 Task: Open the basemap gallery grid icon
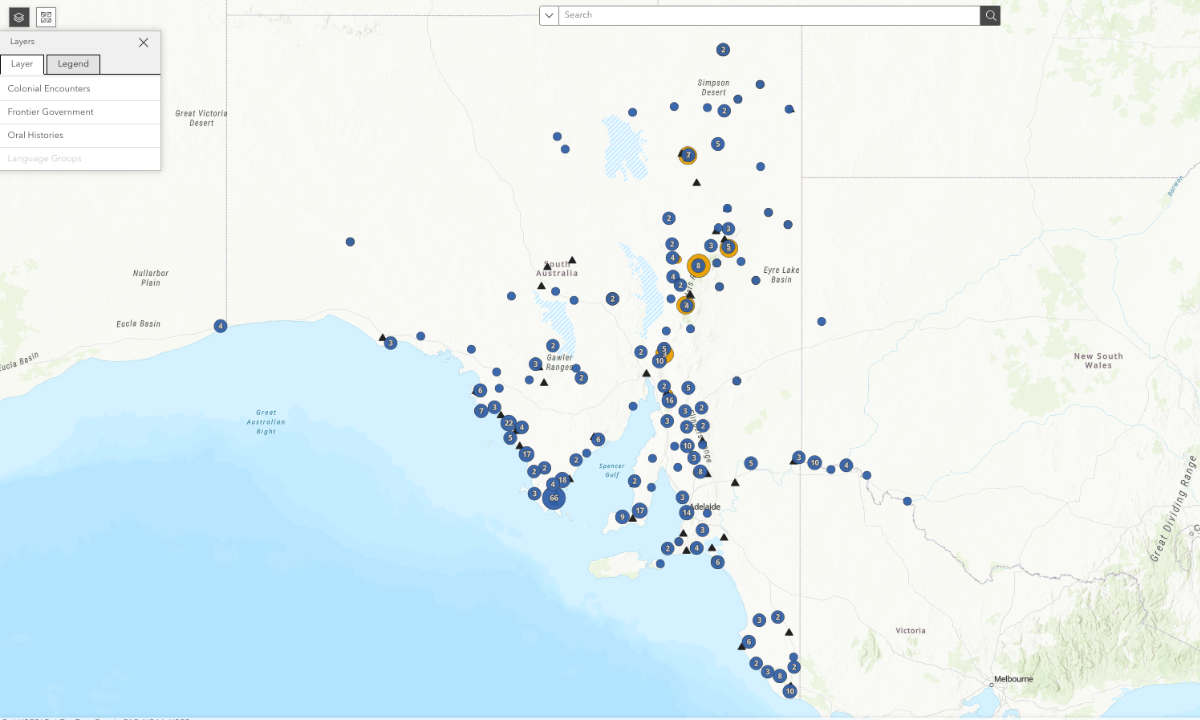tap(46, 17)
